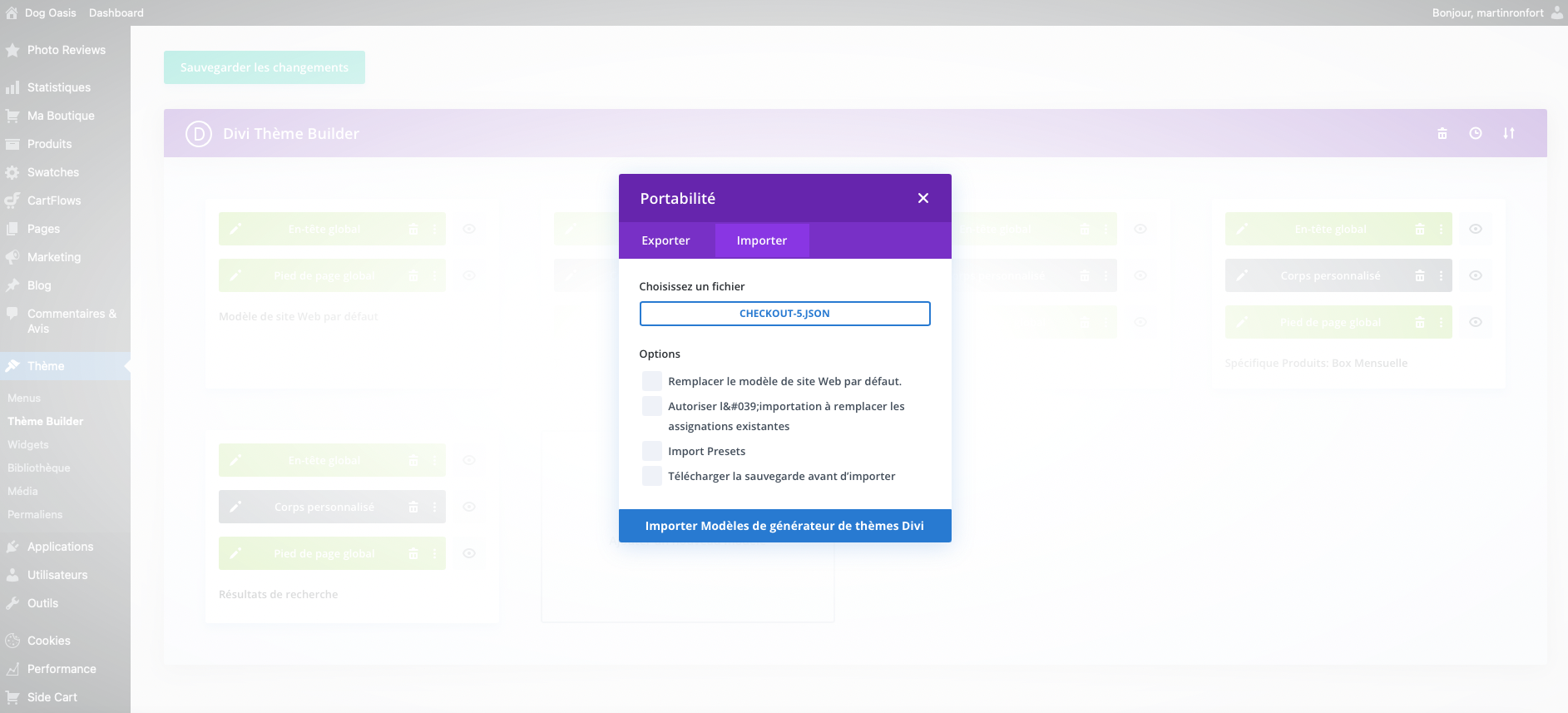Click portability arrows icon in Divi Thème Builder header

[1509, 133]
